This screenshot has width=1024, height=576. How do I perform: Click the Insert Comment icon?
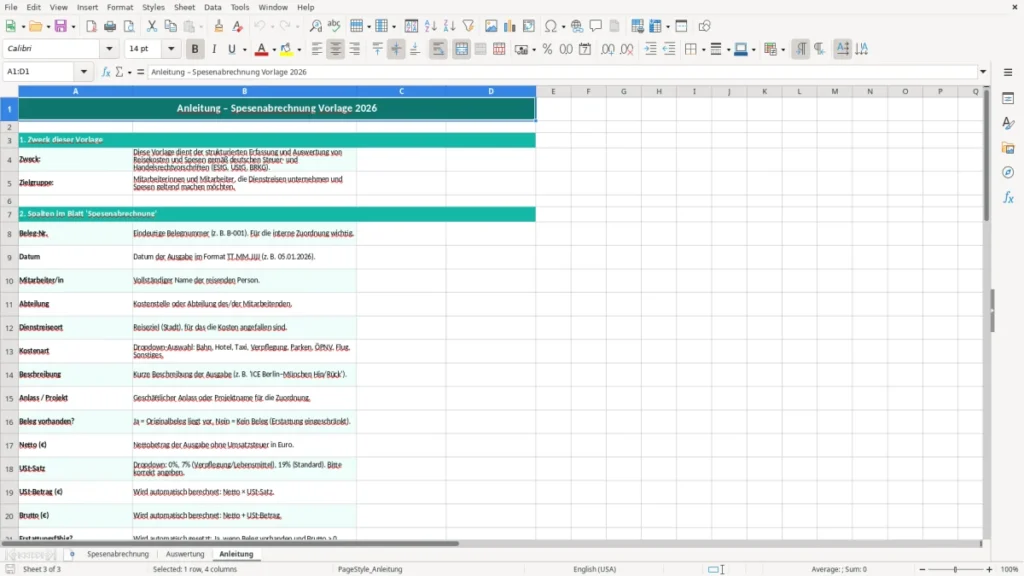[x=596, y=26]
